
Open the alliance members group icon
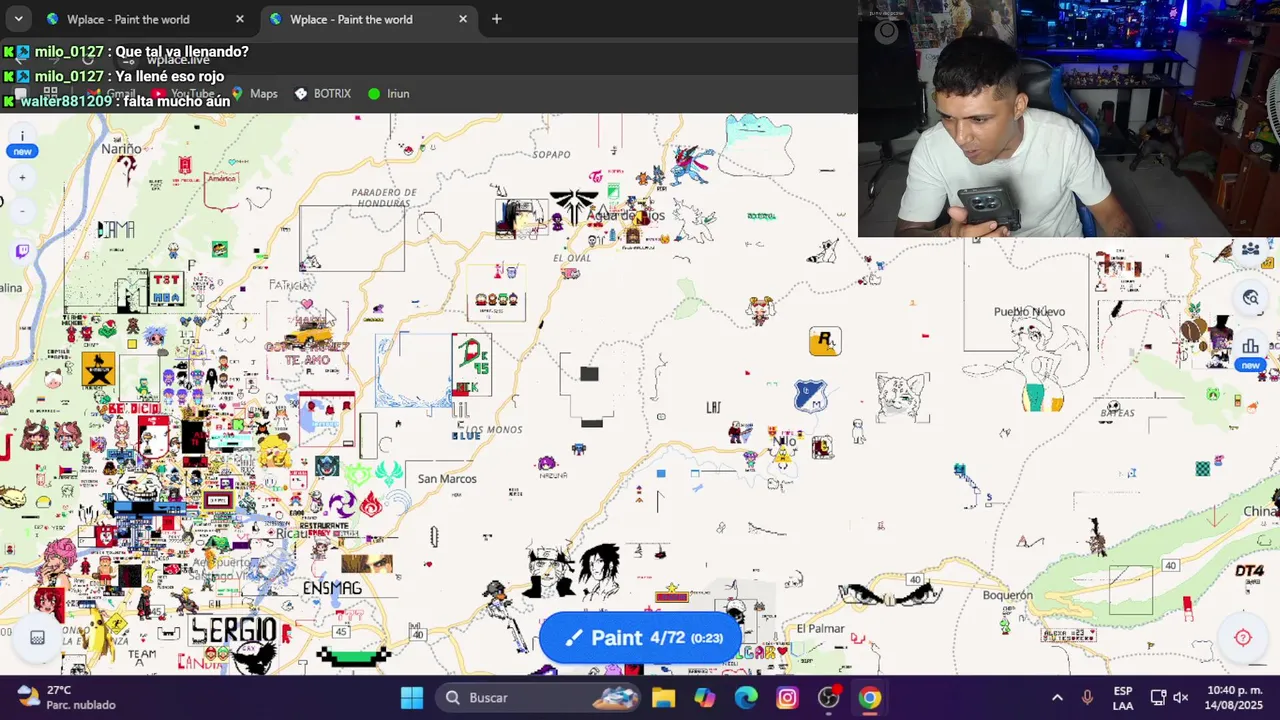(x=1250, y=250)
